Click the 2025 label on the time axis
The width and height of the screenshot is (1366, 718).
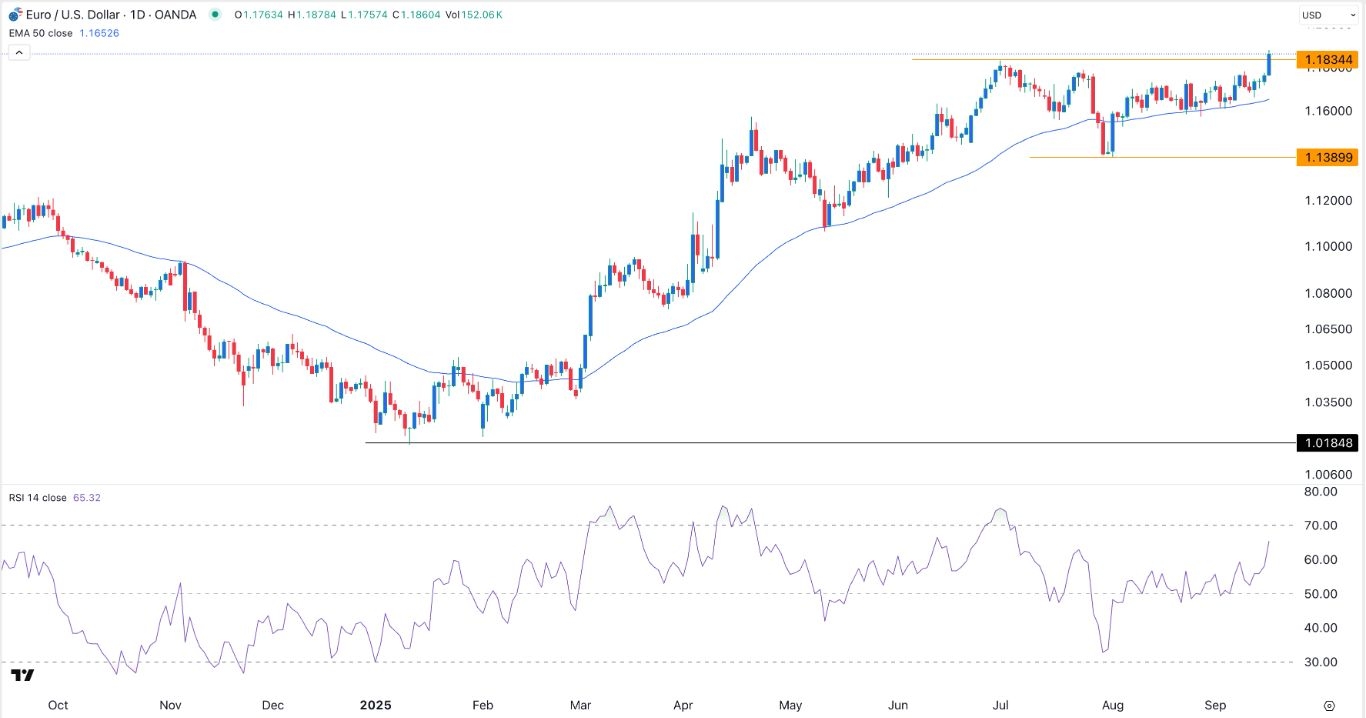click(375, 705)
